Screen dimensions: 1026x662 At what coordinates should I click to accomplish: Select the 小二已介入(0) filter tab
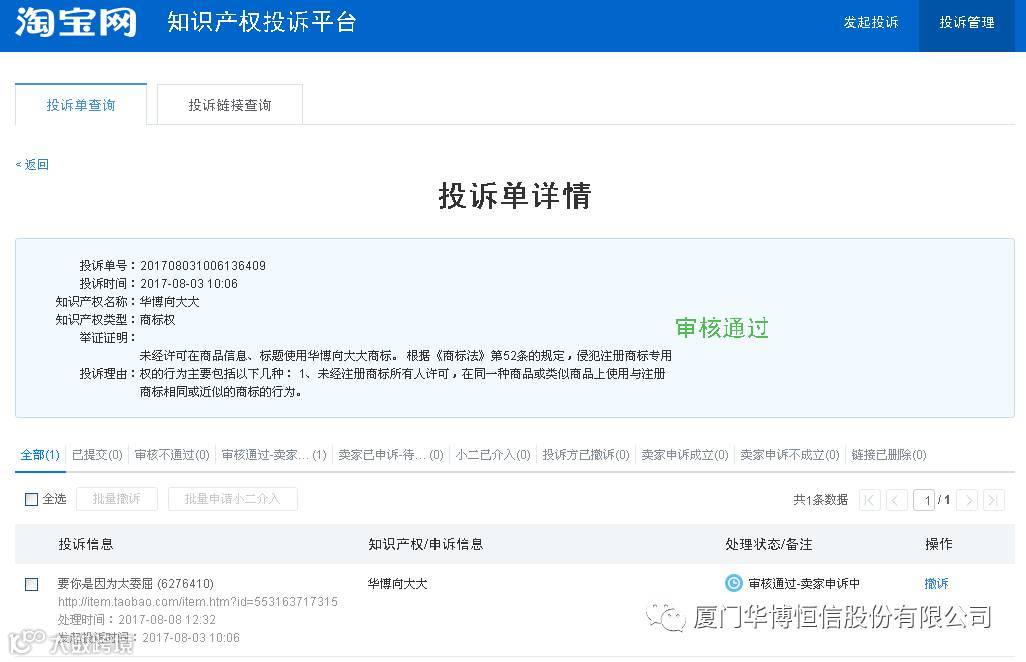click(493, 455)
